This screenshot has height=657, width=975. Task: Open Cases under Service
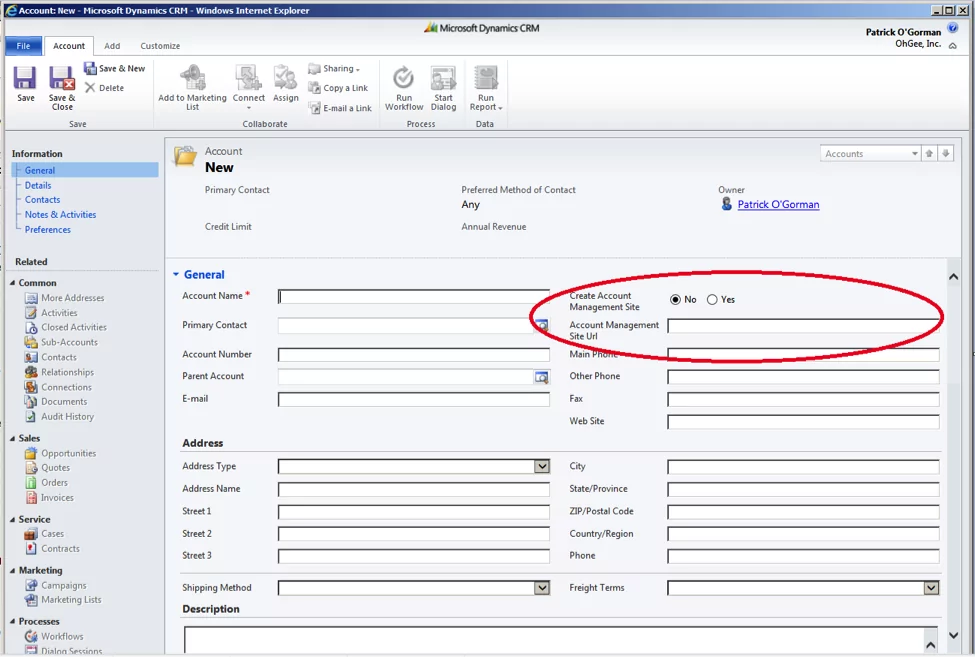coord(44,533)
